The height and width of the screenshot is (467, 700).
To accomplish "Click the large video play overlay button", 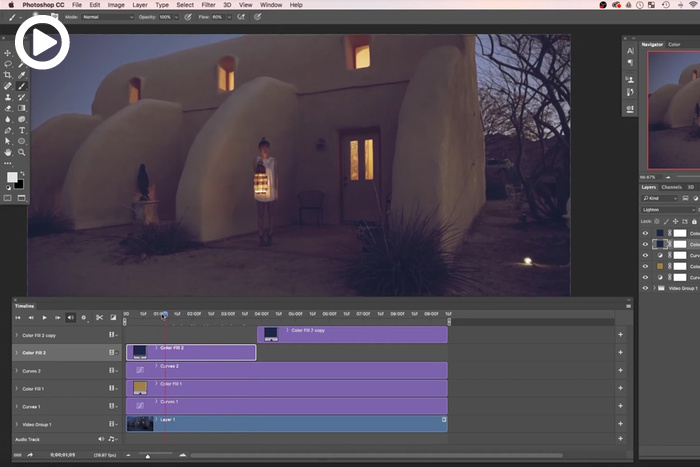I will pos(42,43).
